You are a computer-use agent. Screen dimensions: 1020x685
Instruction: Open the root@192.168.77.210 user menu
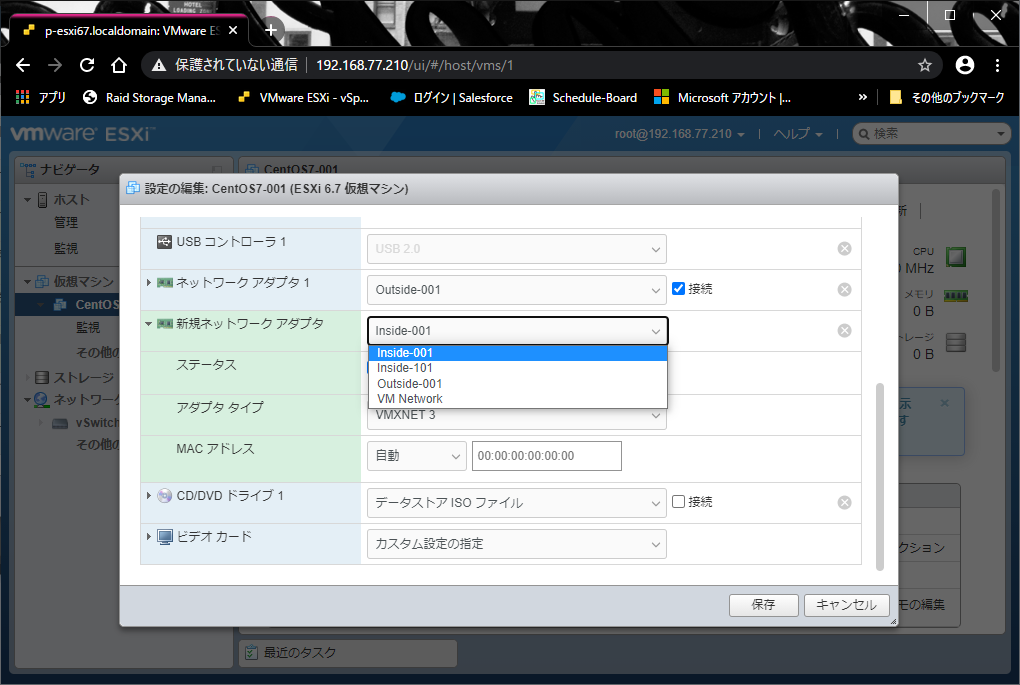pos(679,133)
